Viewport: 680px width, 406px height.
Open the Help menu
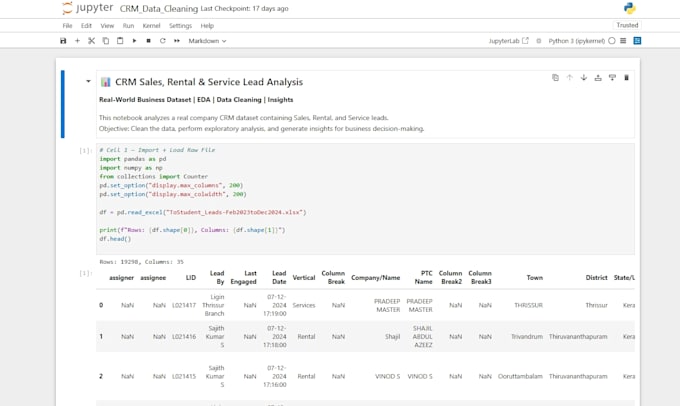click(x=207, y=26)
